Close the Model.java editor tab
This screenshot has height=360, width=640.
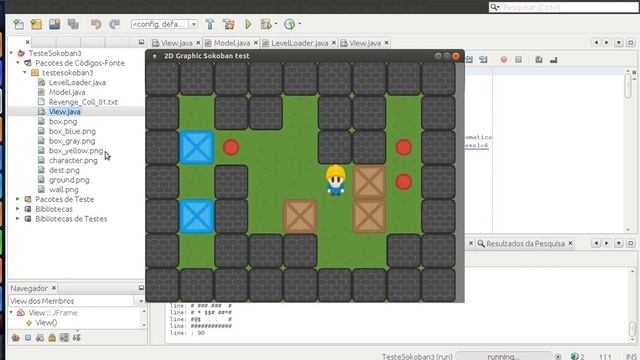256,42
